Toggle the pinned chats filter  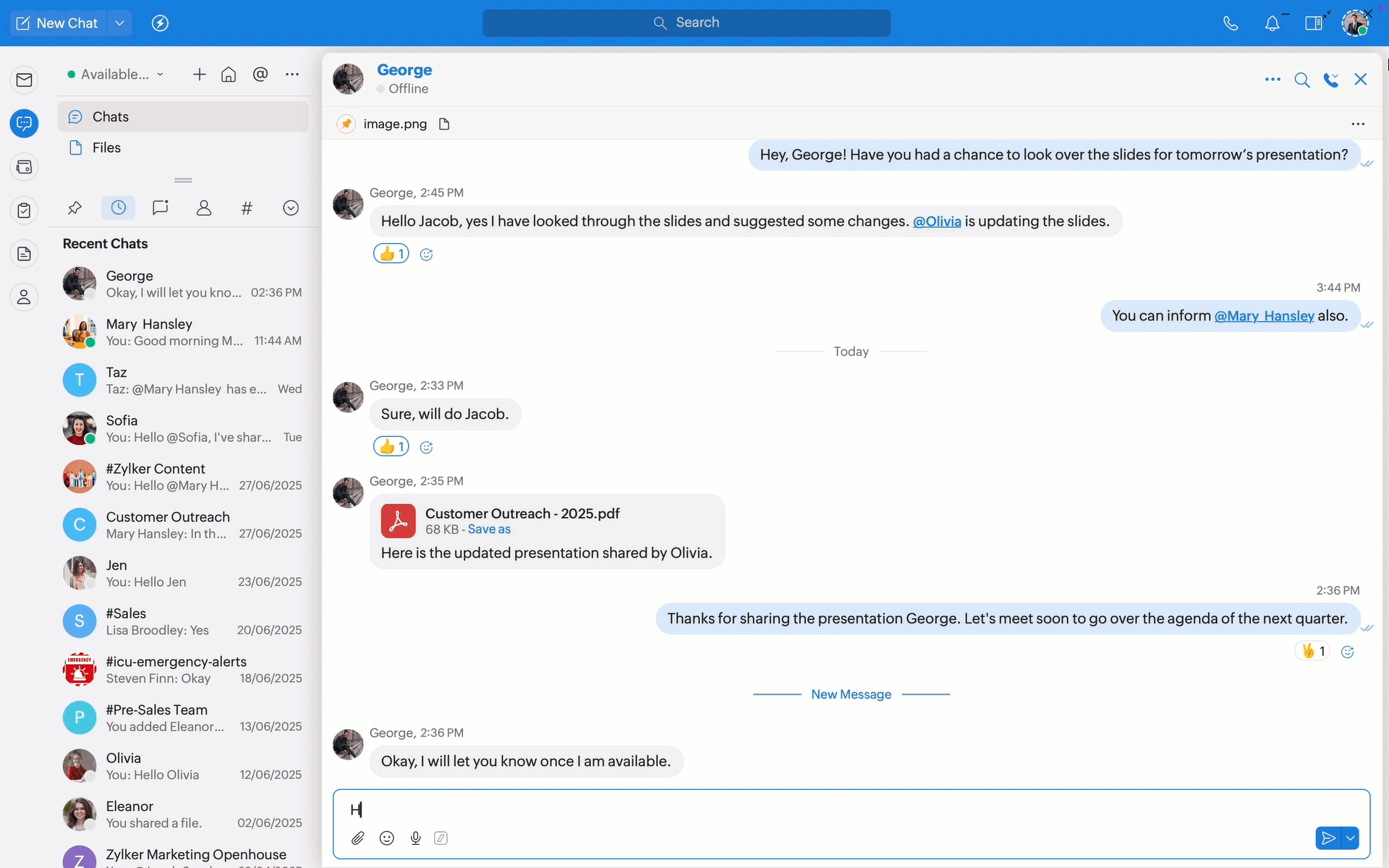click(x=75, y=208)
